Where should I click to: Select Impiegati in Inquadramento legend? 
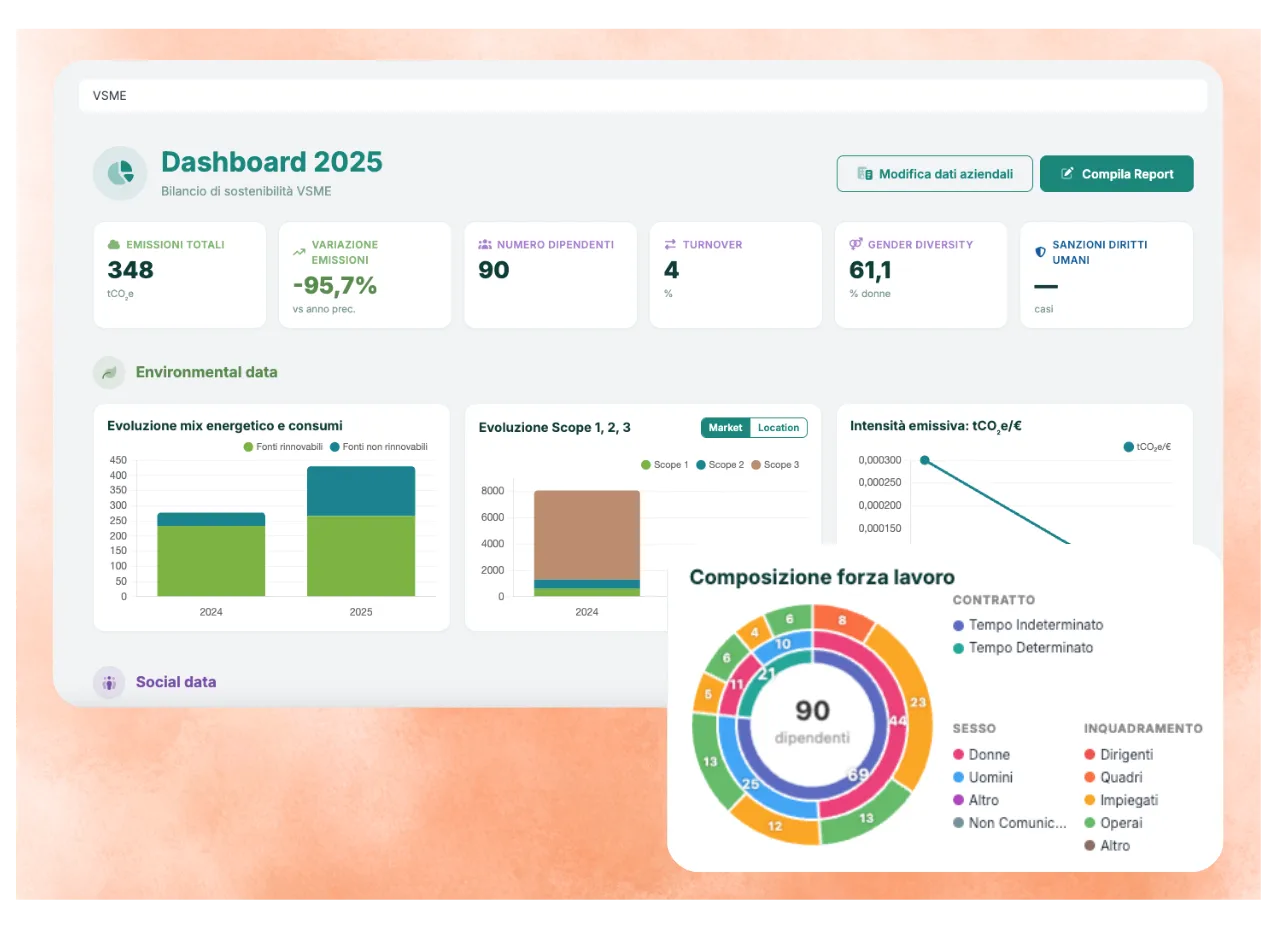(x=1121, y=801)
